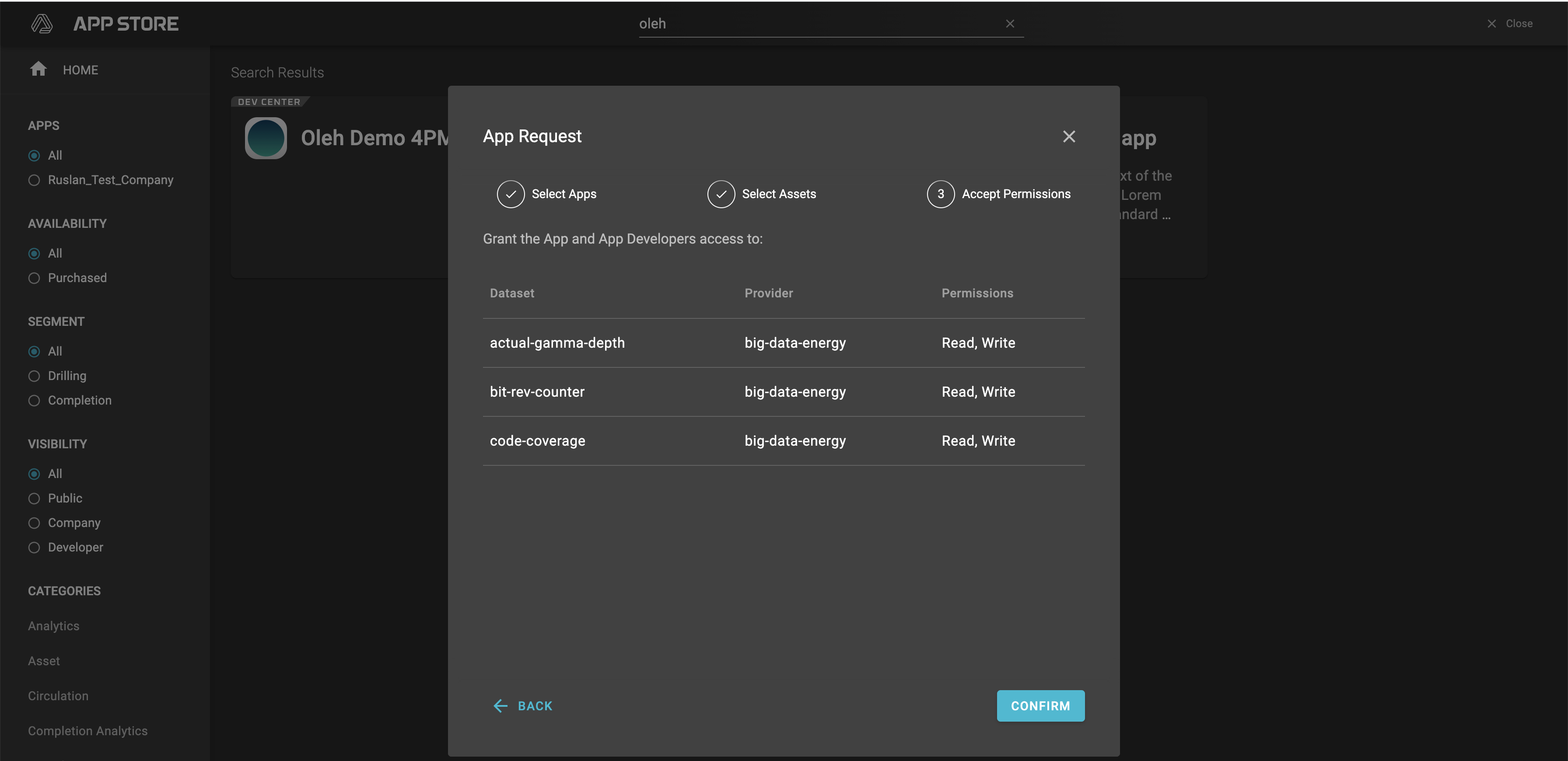This screenshot has height=761, width=1568.
Task: Click the Home house icon
Action: click(x=38, y=70)
